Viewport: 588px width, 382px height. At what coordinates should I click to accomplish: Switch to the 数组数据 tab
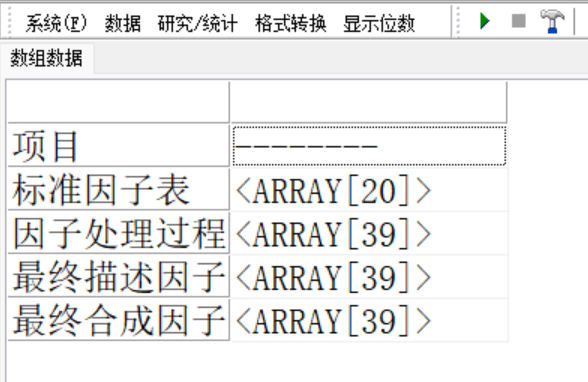pos(46,58)
